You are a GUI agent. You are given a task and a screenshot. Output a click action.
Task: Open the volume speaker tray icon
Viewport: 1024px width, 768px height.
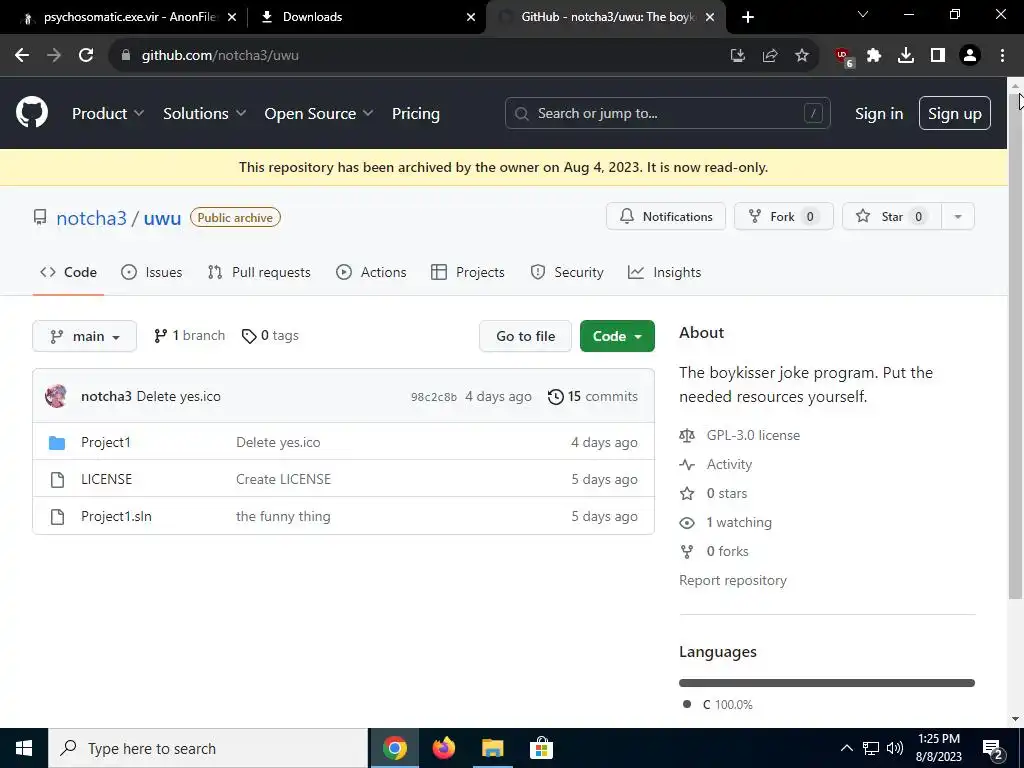[x=895, y=748]
